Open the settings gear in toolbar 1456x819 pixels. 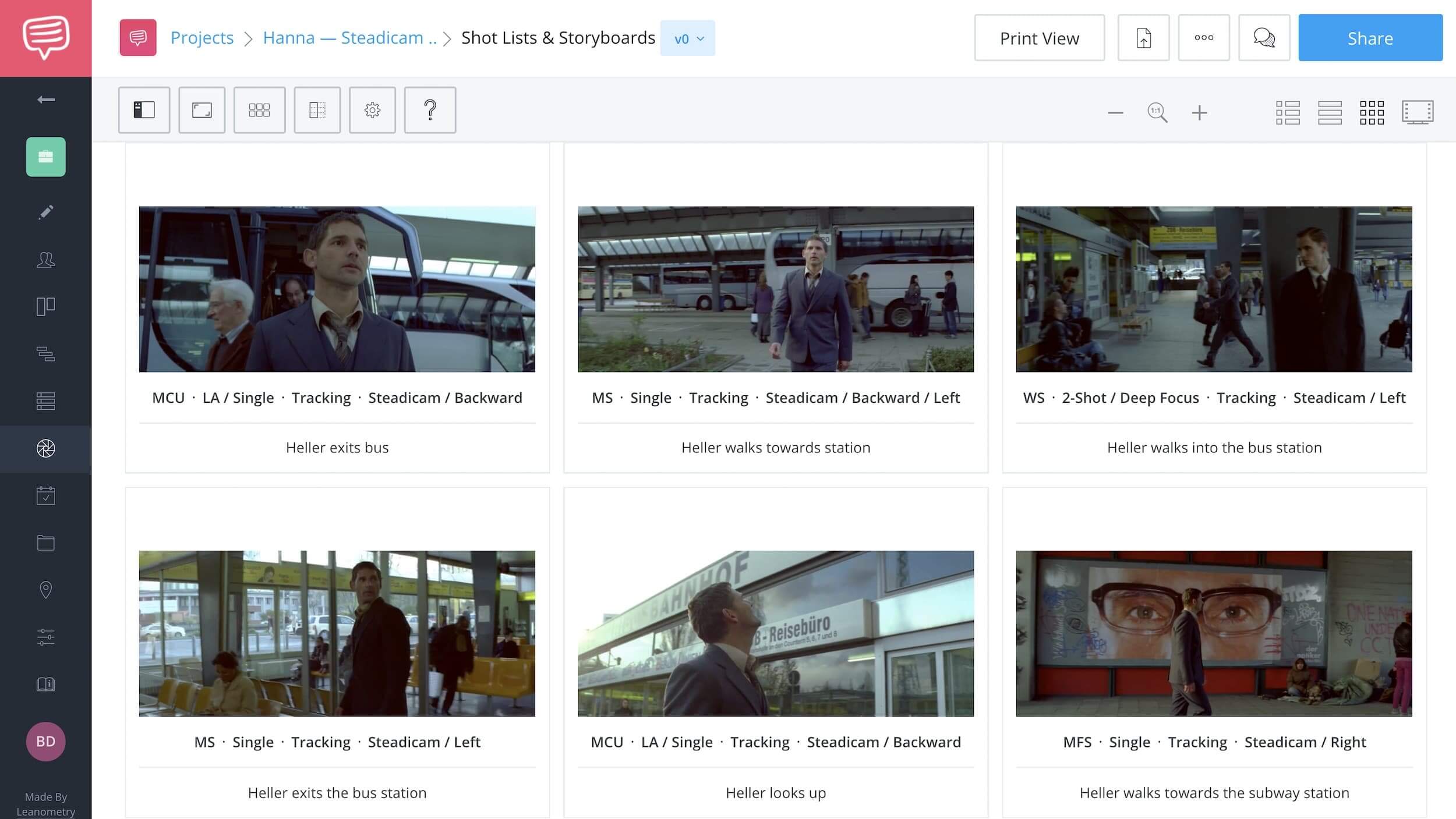point(372,110)
